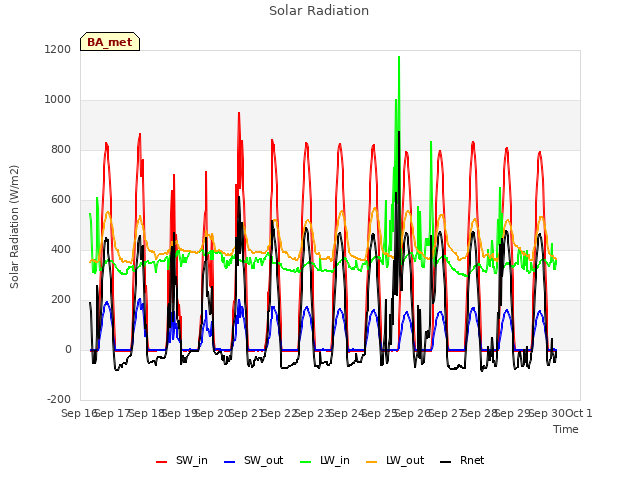Click the 600 y-axis tick label
Viewport: 640px width, 480px height.
click(x=61, y=200)
